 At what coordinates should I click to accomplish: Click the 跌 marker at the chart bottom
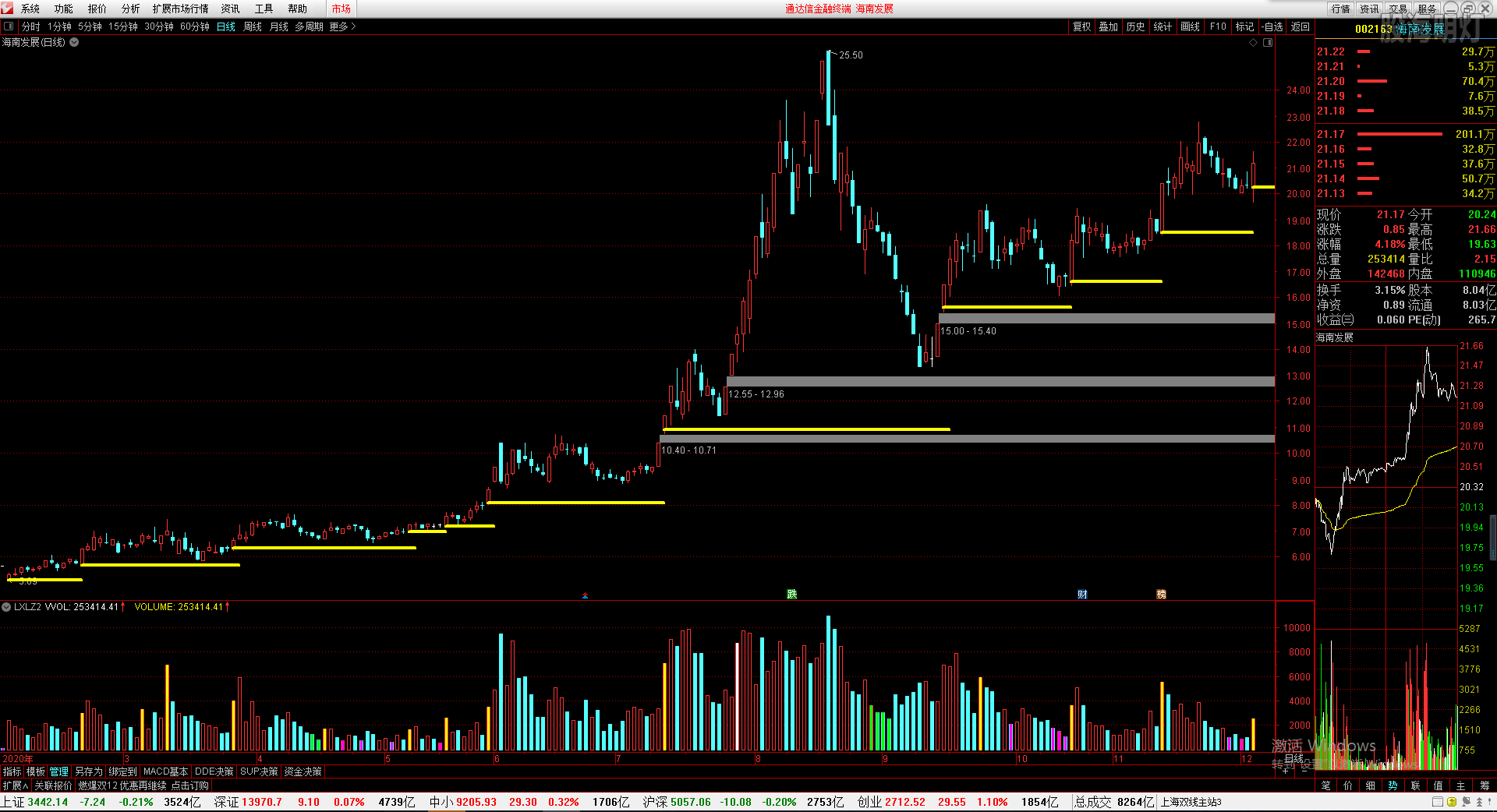tap(792, 595)
